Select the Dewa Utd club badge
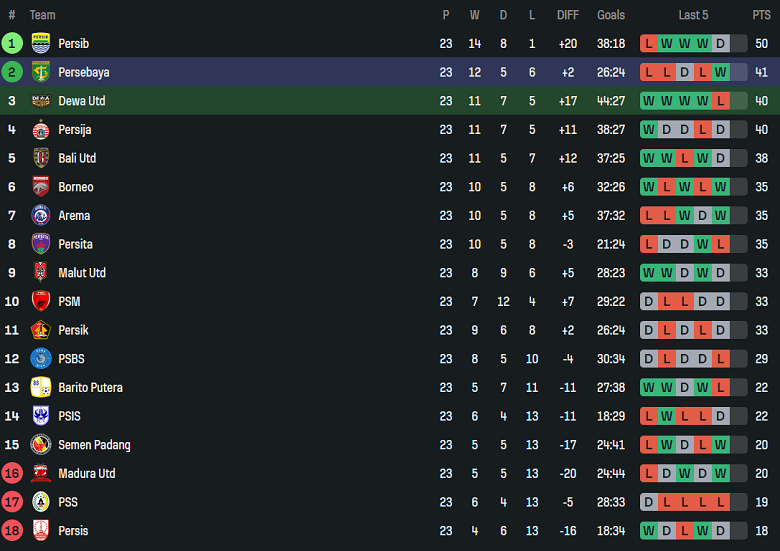Viewport: 780px width, 551px height. point(41,101)
